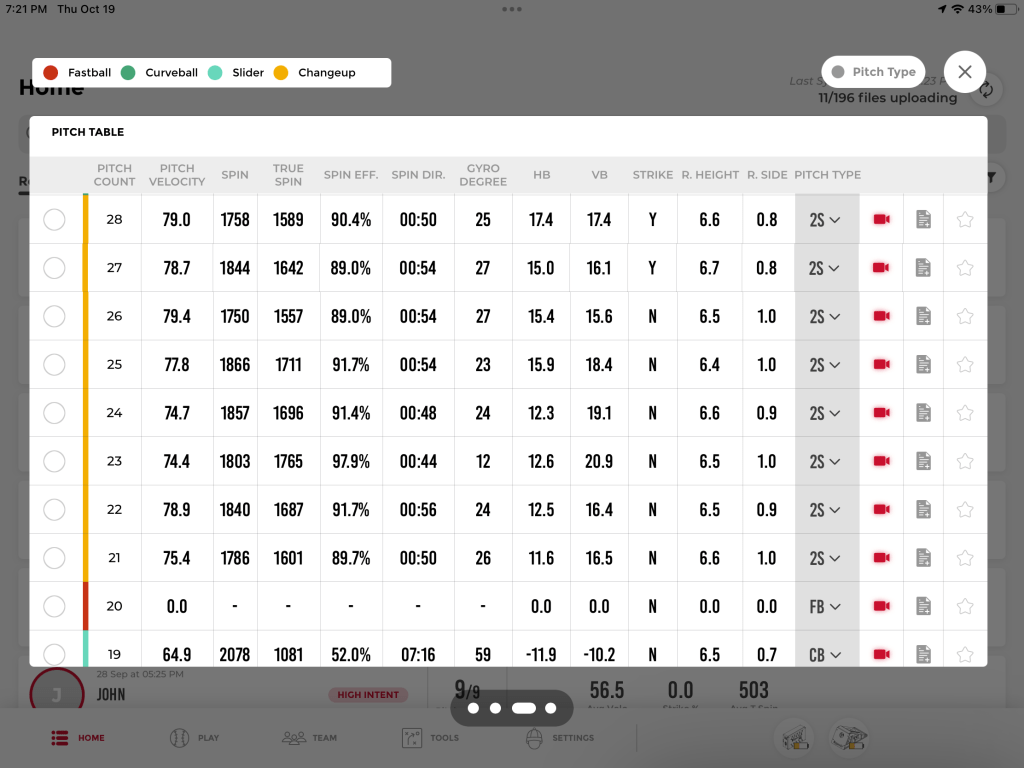Play video for pitch 28
The image size is (1024, 768).
click(881, 219)
